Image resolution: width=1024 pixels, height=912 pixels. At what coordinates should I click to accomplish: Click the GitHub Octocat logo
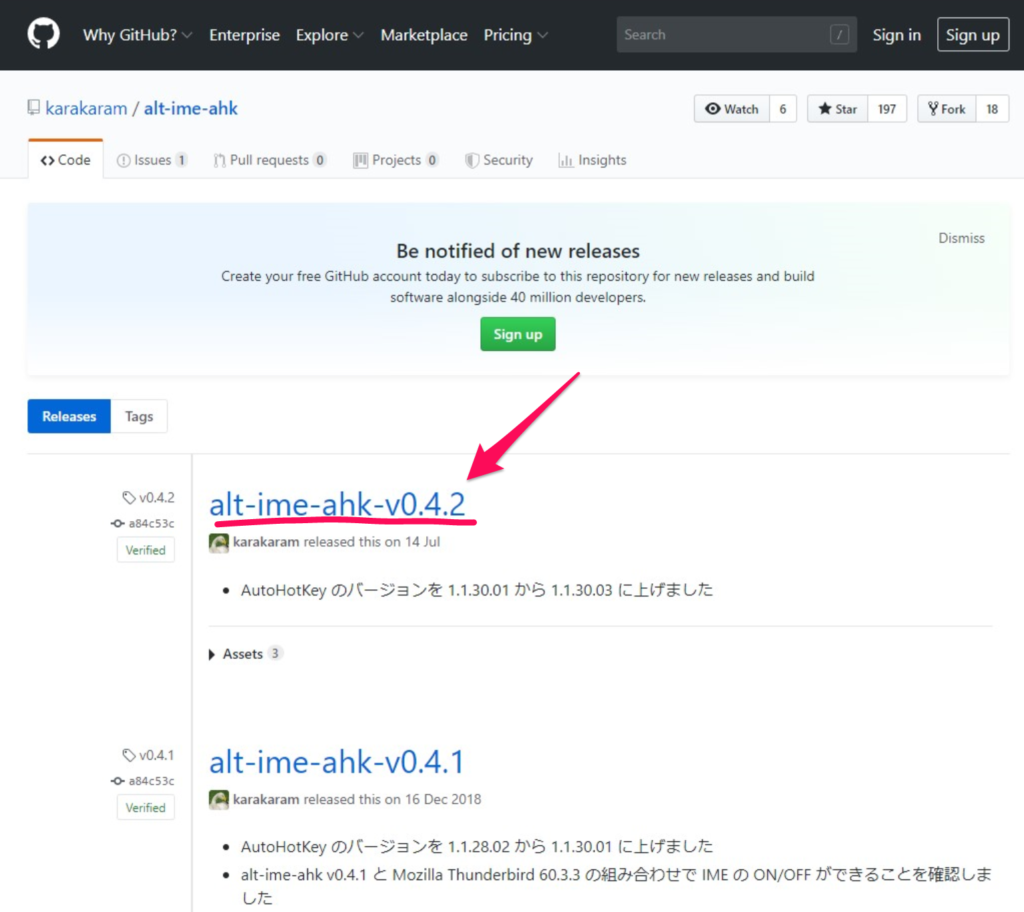pyautogui.click(x=43, y=35)
